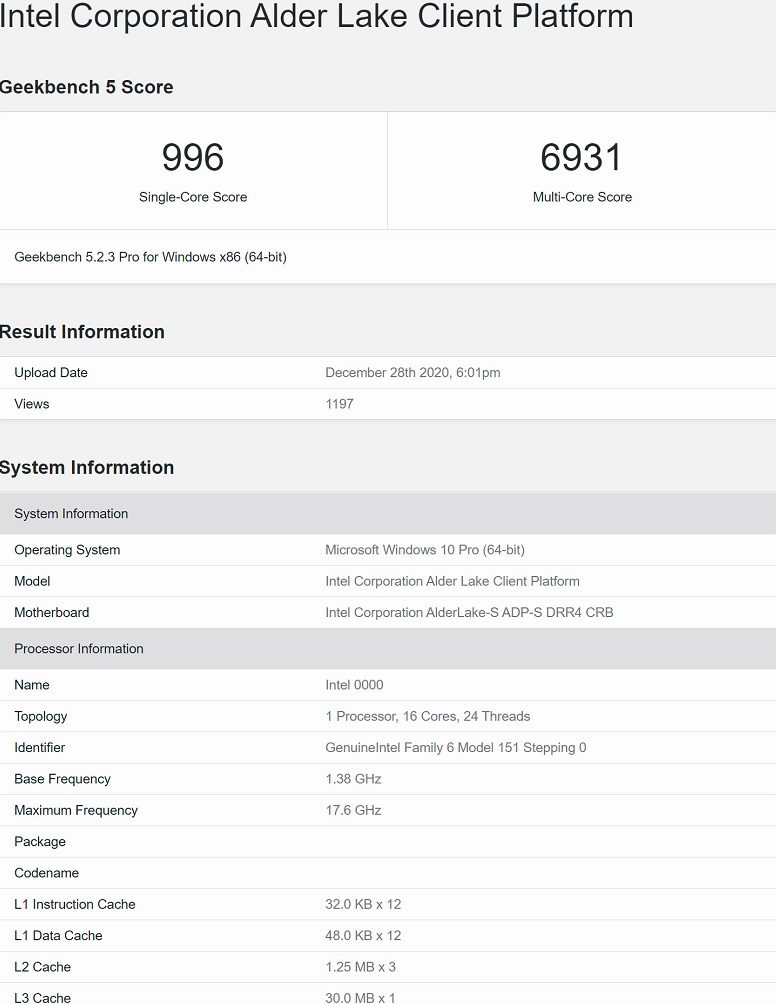Click the Topology label
The width and height of the screenshot is (776, 1004).
coord(40,717)
